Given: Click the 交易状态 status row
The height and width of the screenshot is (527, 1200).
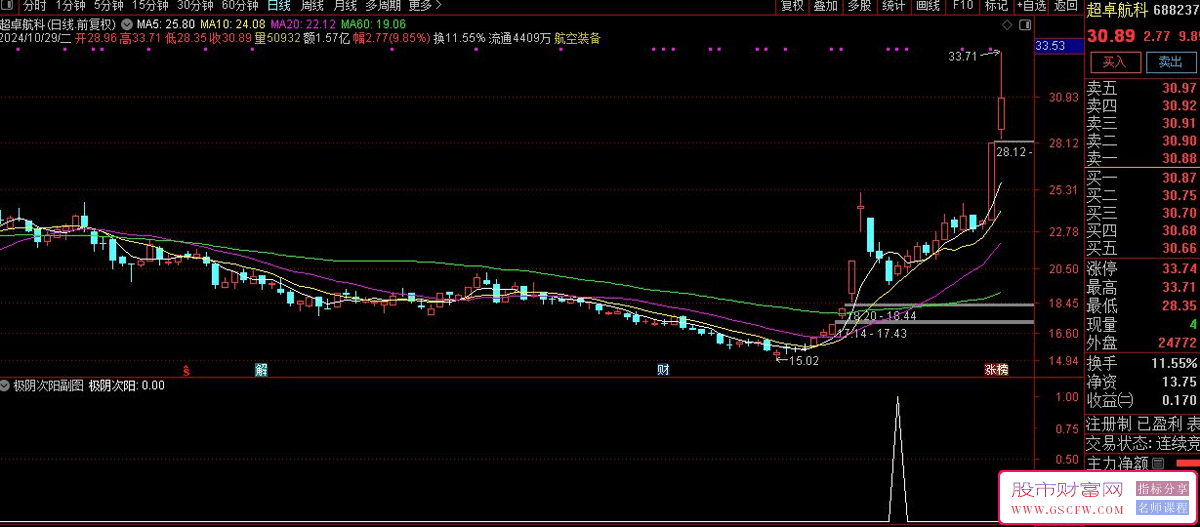Looking at the screenshot, I should pyautogui.click(x=1142, y=443).
